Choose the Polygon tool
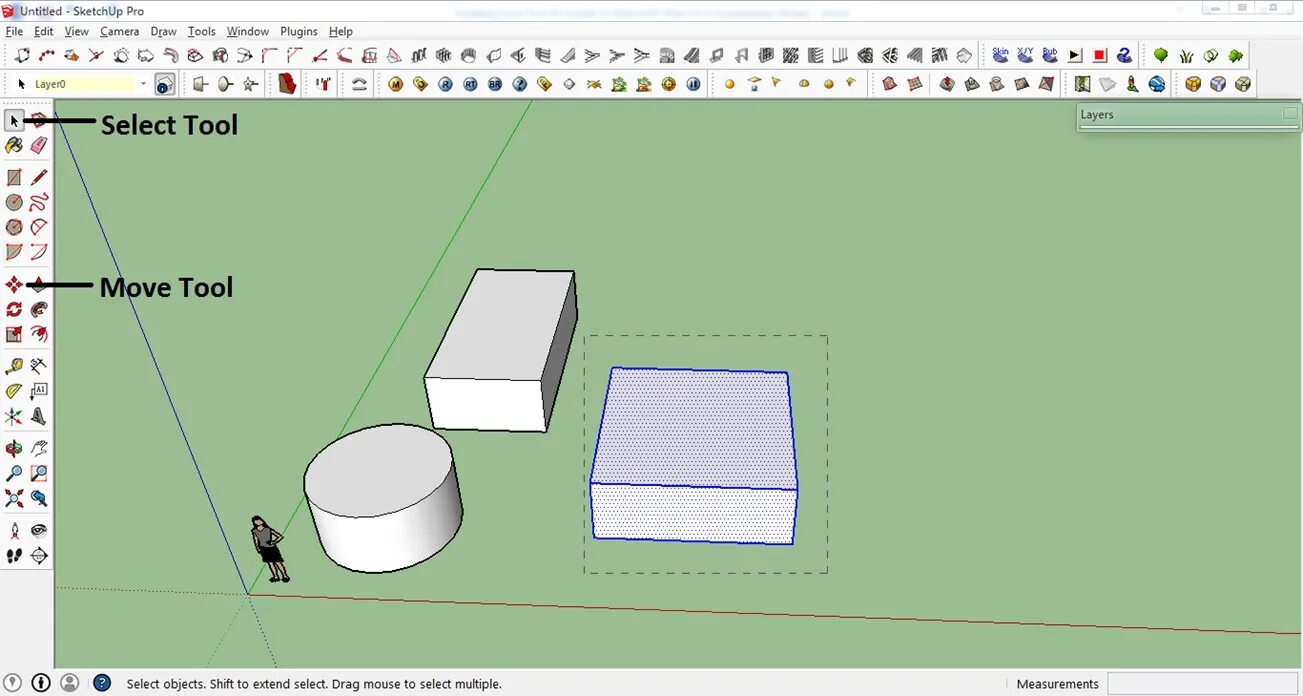Viewport: 1303px width, 696px height. (14, 228)
